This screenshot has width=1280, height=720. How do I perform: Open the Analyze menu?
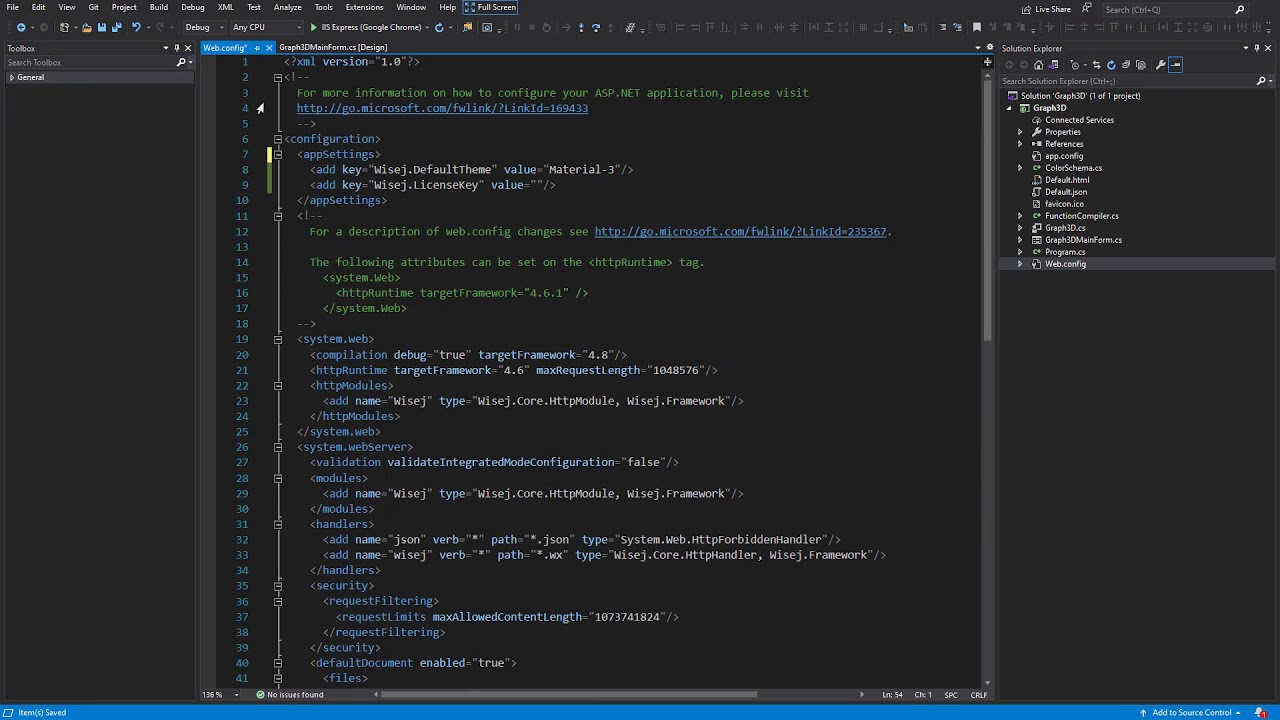tap(287, 7)
